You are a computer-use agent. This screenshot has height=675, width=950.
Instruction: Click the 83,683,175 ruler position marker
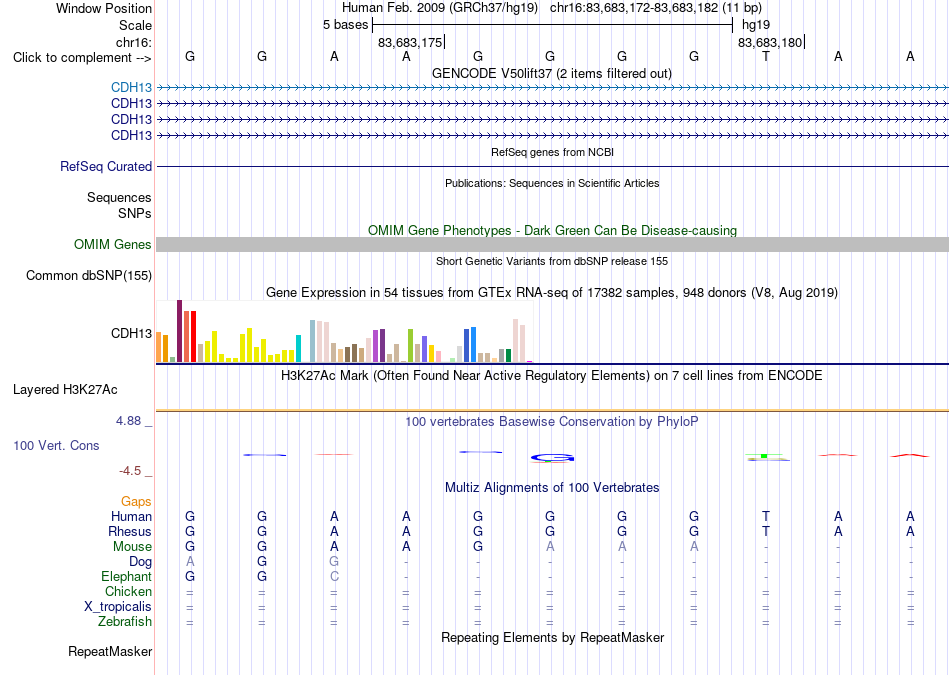[x=410, y=42]
